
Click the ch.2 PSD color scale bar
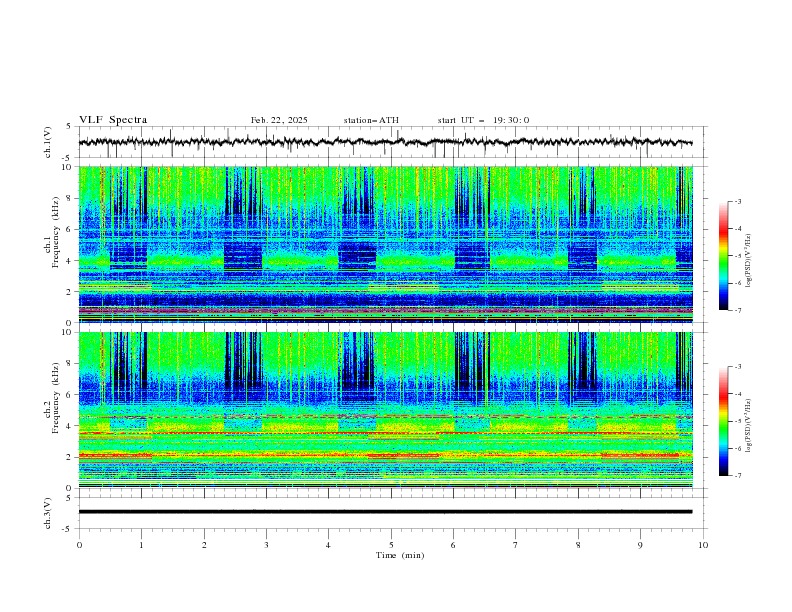[723, 421]
